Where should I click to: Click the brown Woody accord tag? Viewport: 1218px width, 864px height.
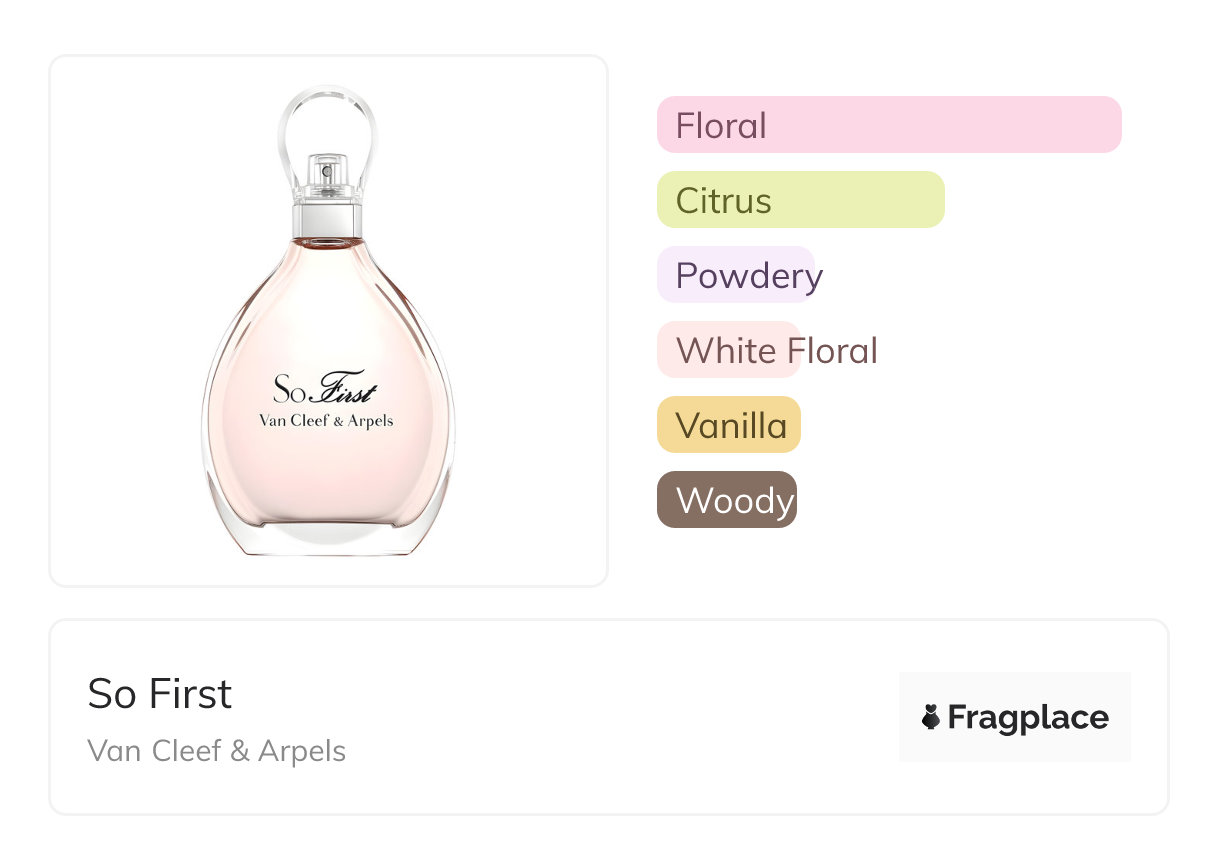(727, 500)
